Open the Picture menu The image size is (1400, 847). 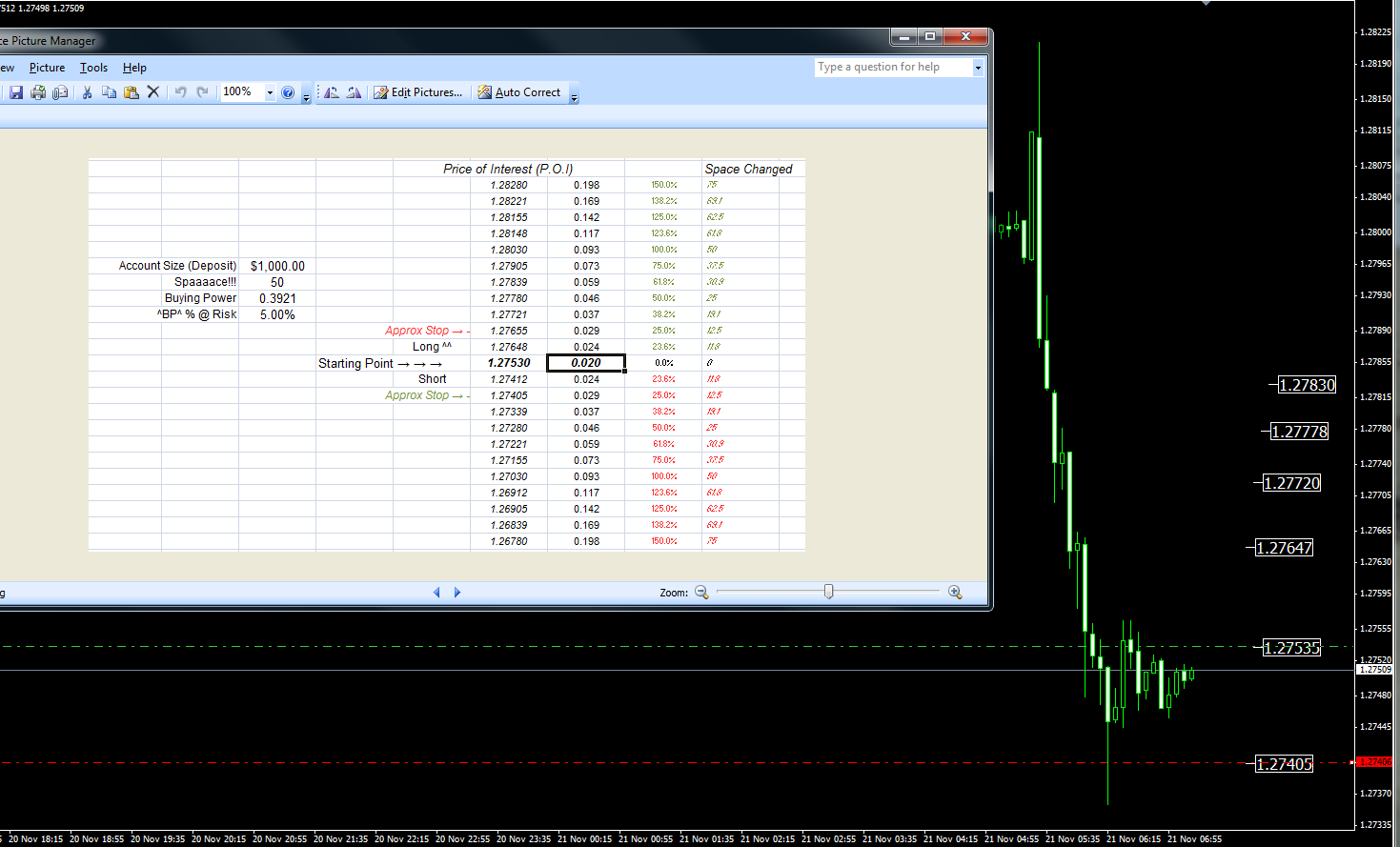click(47, 68)
